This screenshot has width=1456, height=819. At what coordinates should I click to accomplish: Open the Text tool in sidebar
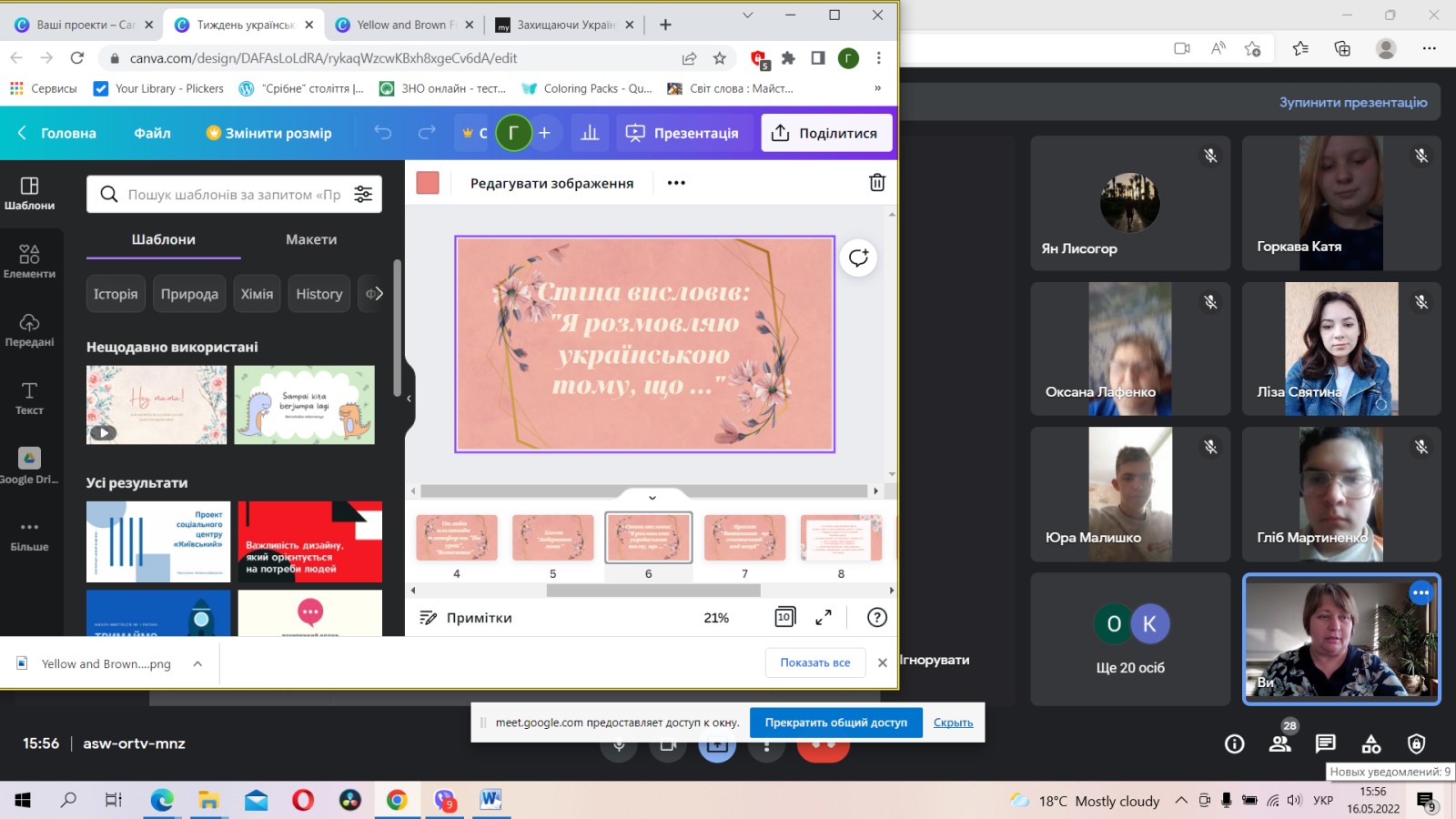[29, 398]
